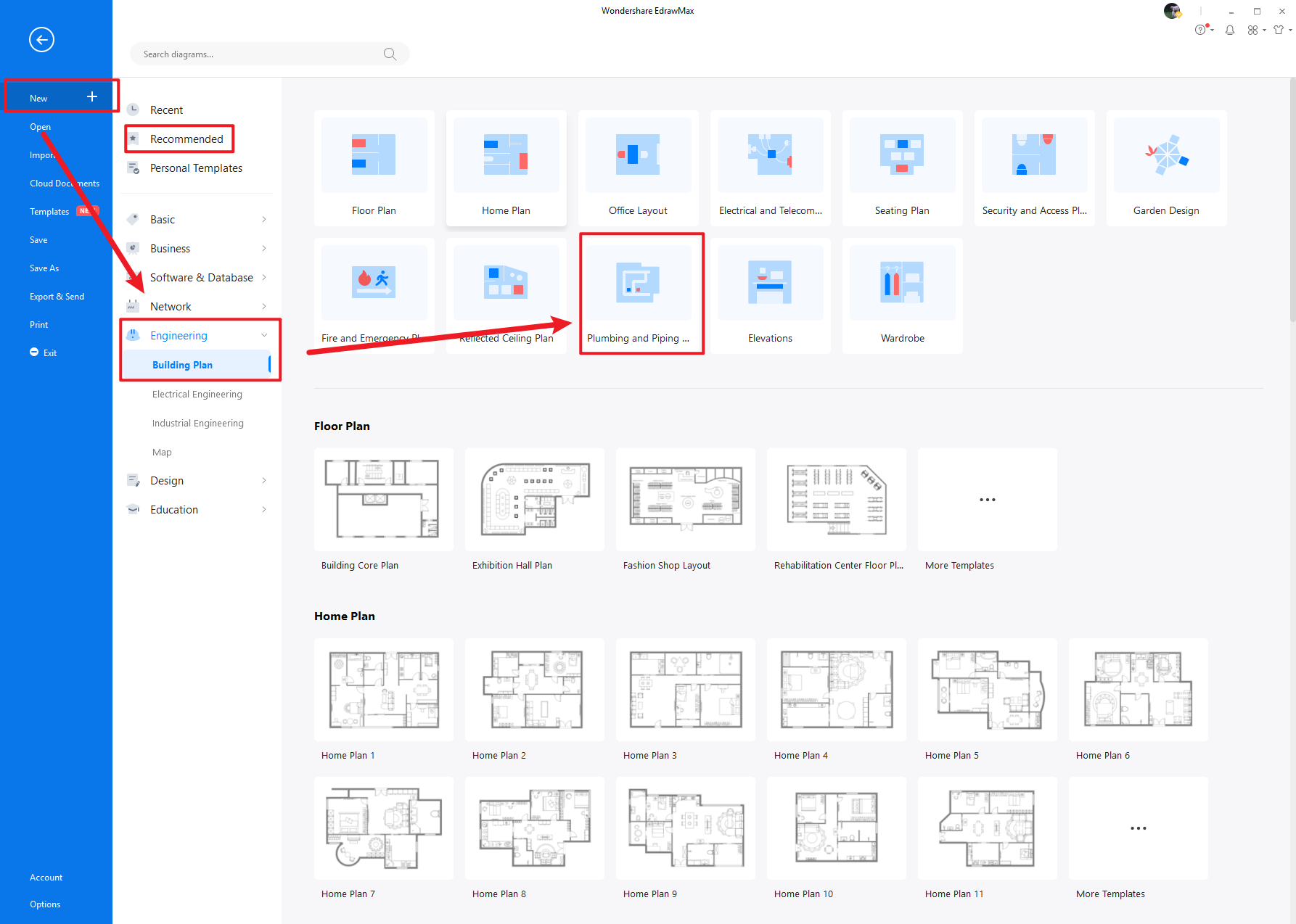
Task: Select Industrial Engineering subcategory
Action: pos(198,423)
